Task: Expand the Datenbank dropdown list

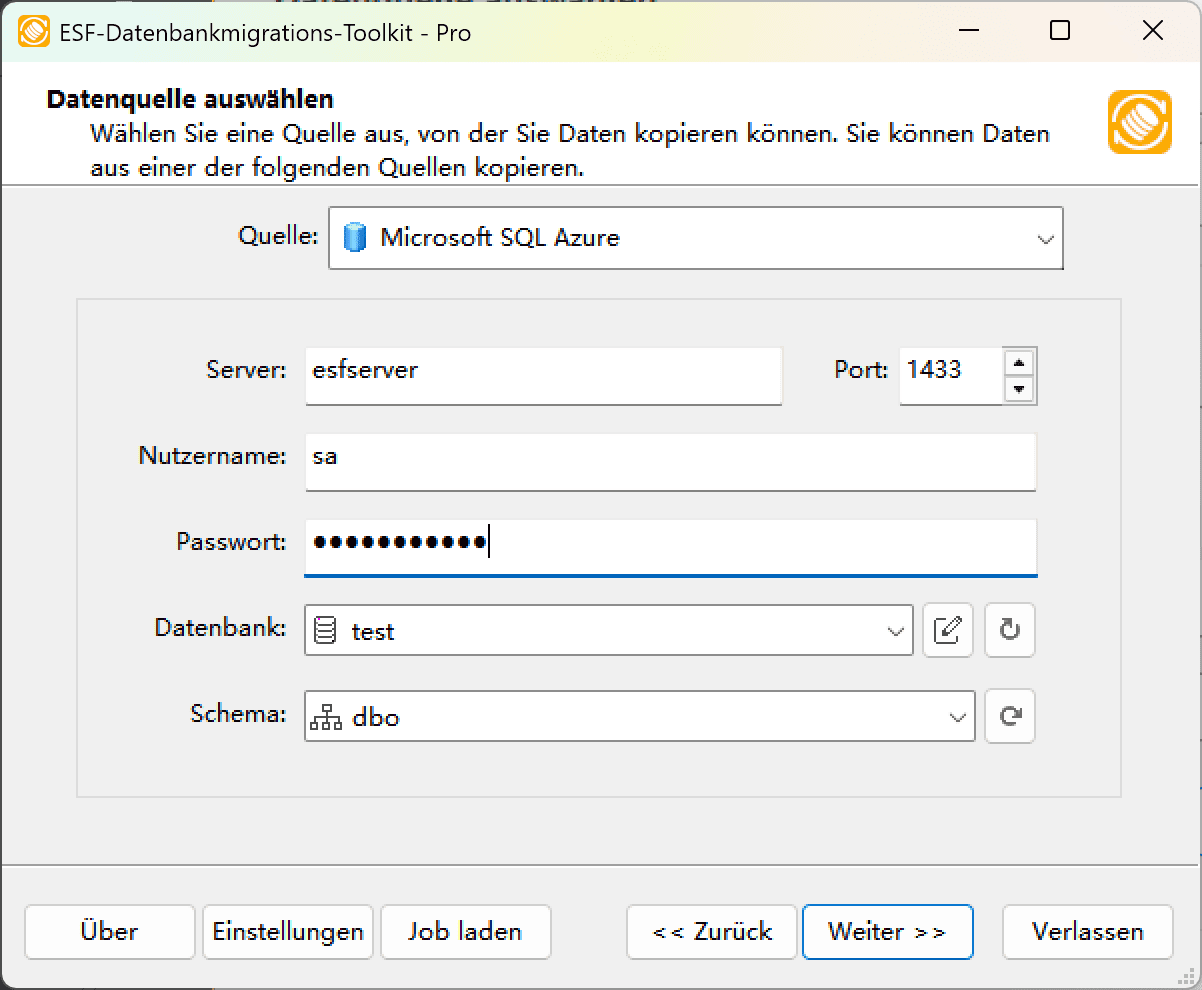Action: (x=893, y=630)
